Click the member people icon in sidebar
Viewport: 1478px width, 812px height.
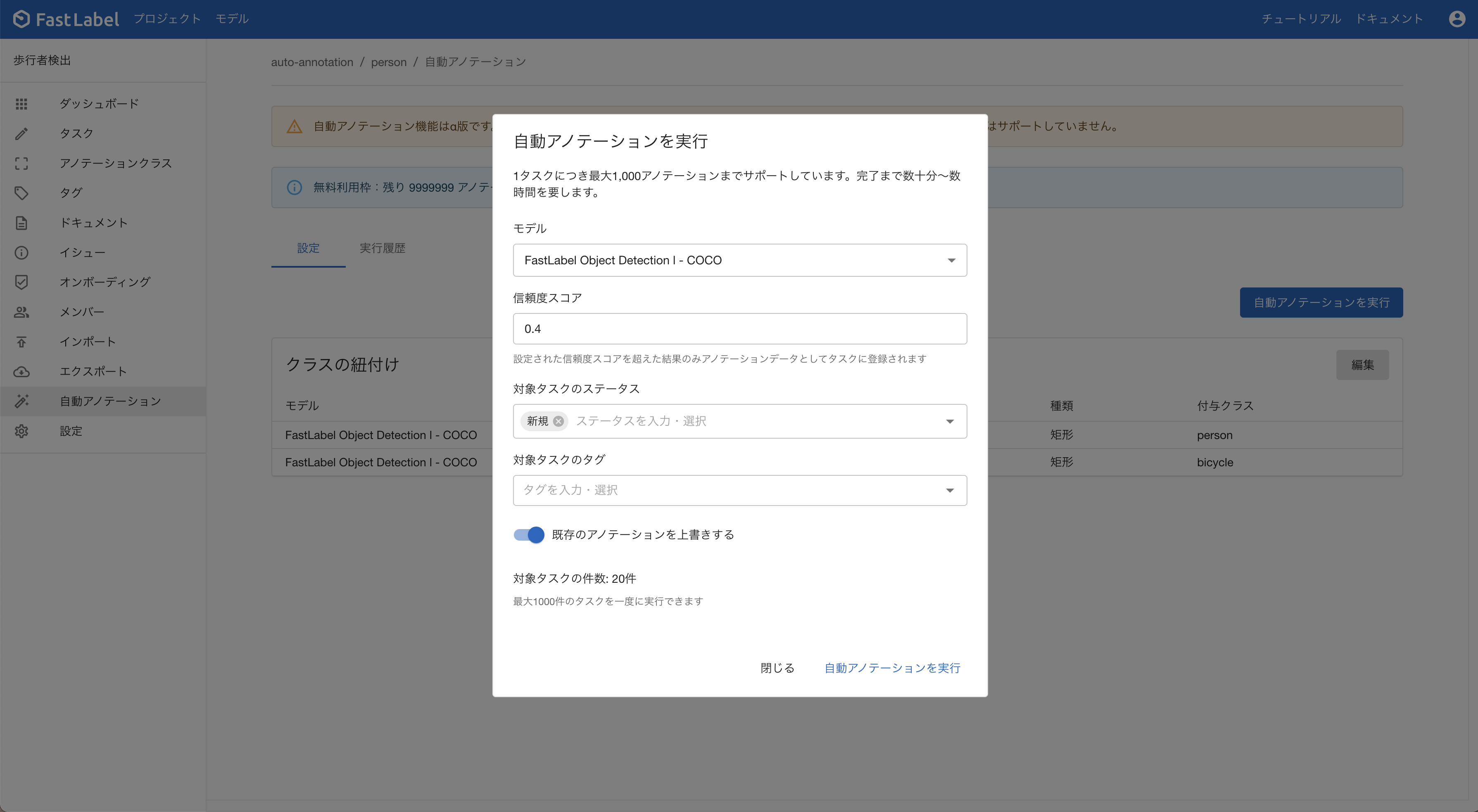(x=21, y=312)
